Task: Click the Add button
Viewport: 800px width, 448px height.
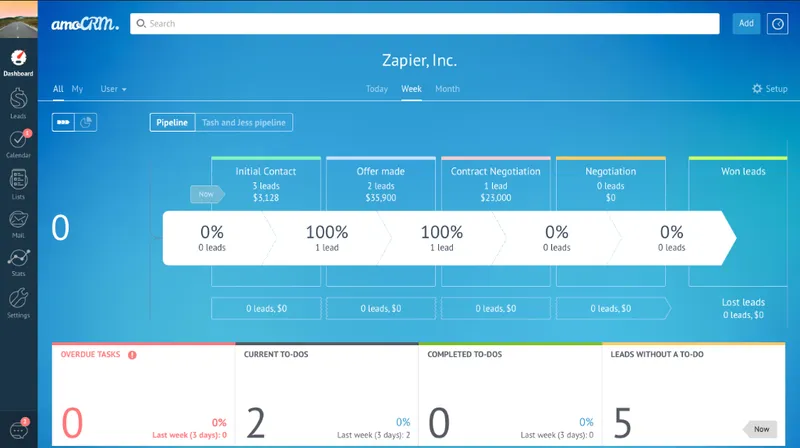Action: pos(746,23)
